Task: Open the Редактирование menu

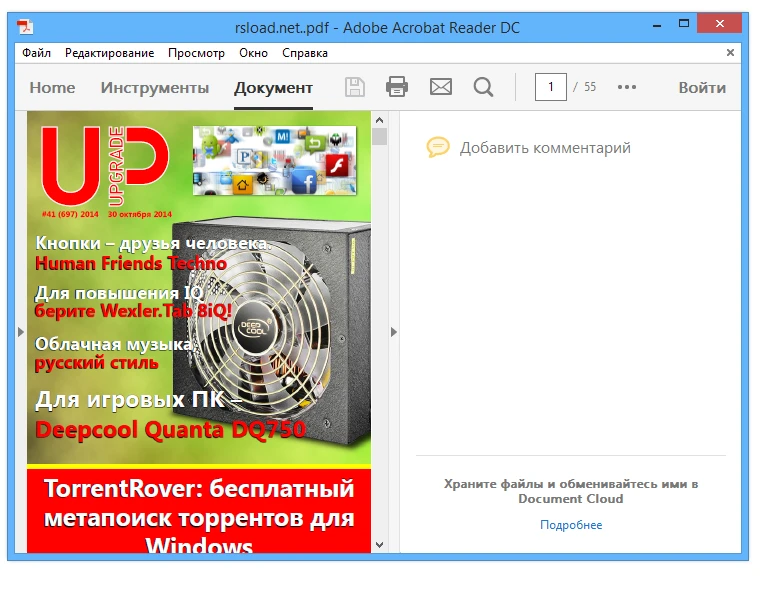Action: tap(109, 52)
